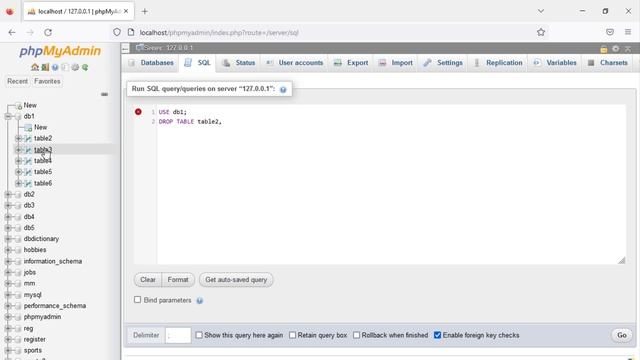Hide navigation panel arrow at server bar left
Screen dimensions: 640x360
click(x=125, y=49)
